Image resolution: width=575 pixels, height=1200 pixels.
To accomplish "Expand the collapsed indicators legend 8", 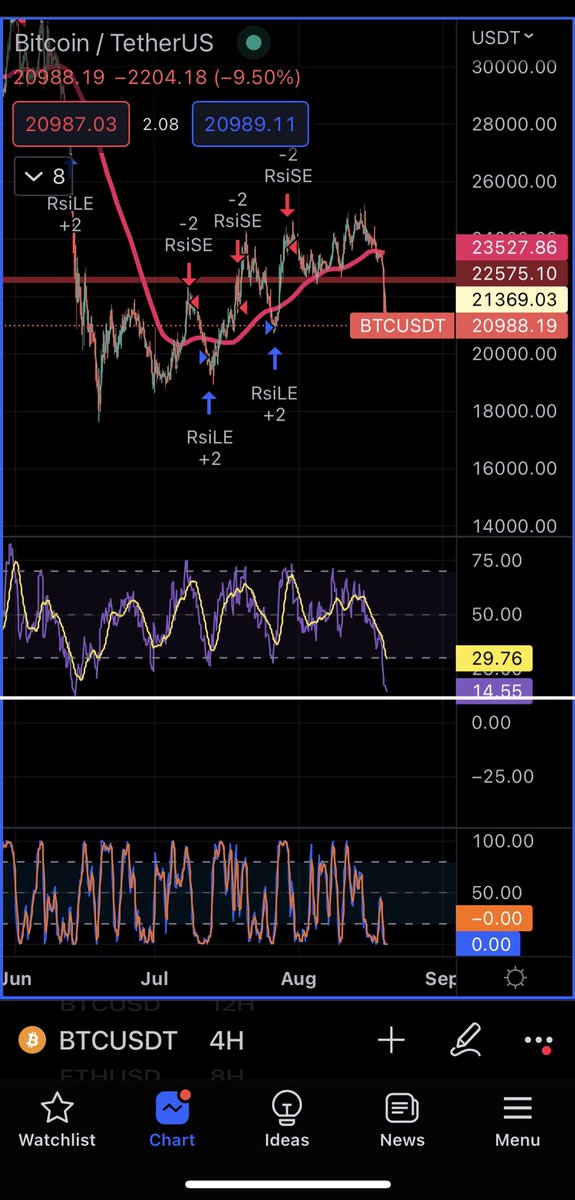I will coord(45,177).
